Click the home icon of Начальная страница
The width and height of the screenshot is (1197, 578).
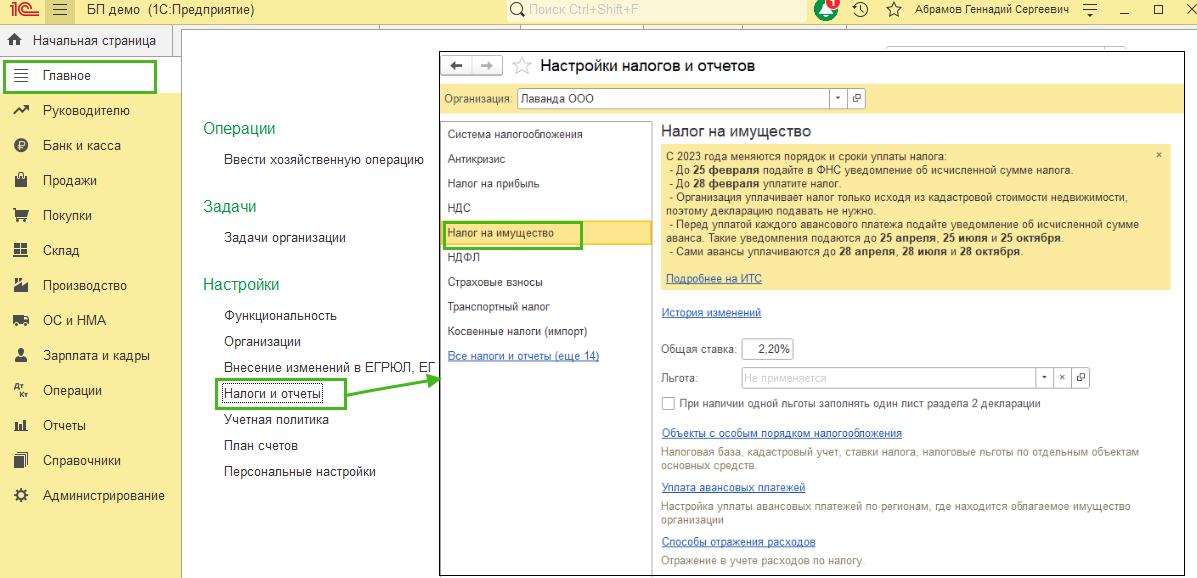tap(15, 40)
